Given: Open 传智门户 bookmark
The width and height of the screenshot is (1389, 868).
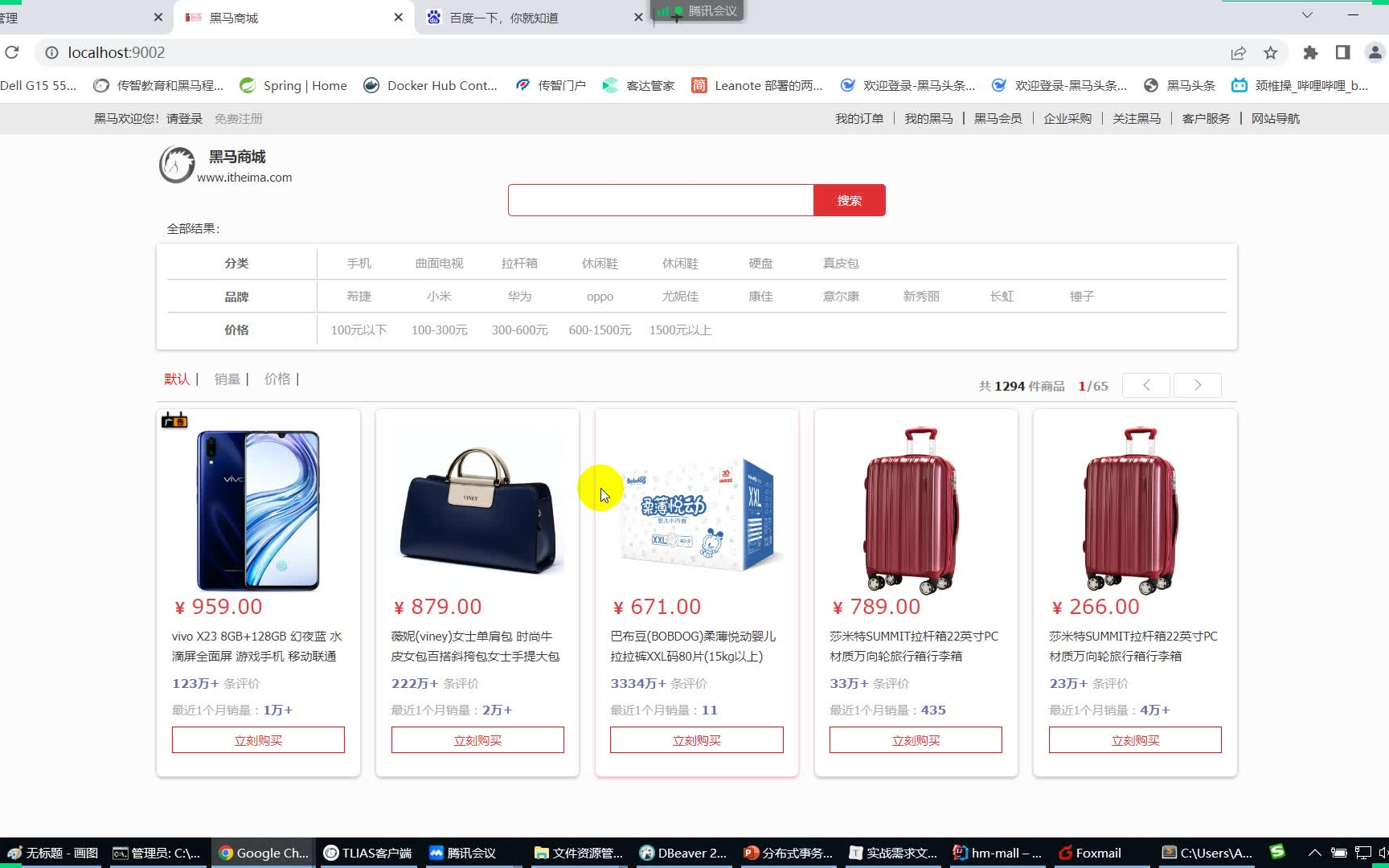Looking at the screenshot, I should point(551,85).
